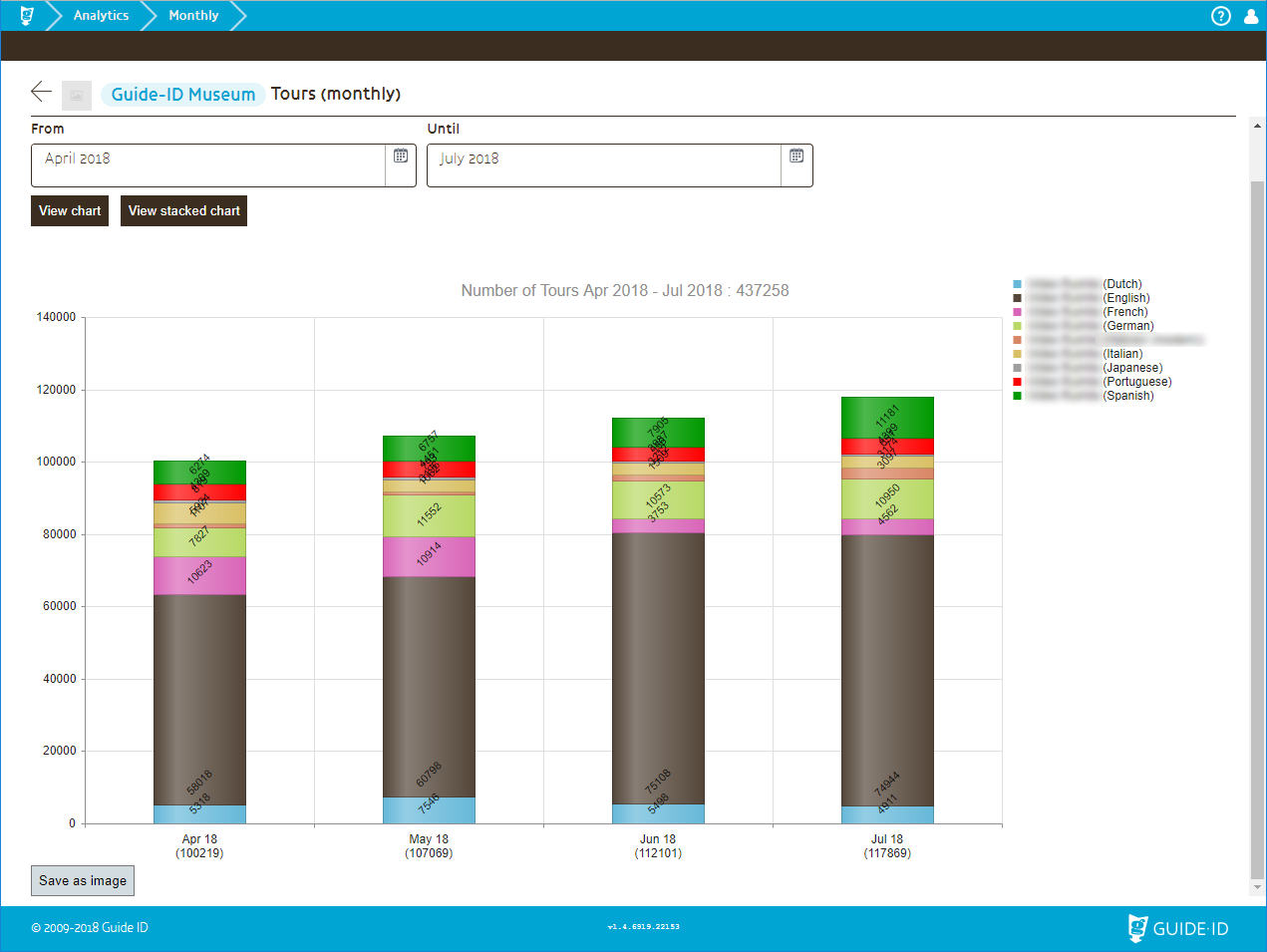1267x952 pixels.
Task: Click the blue Dutch segment of the May 18 bar
Action: pyautogui.click(x=429, y=810)
